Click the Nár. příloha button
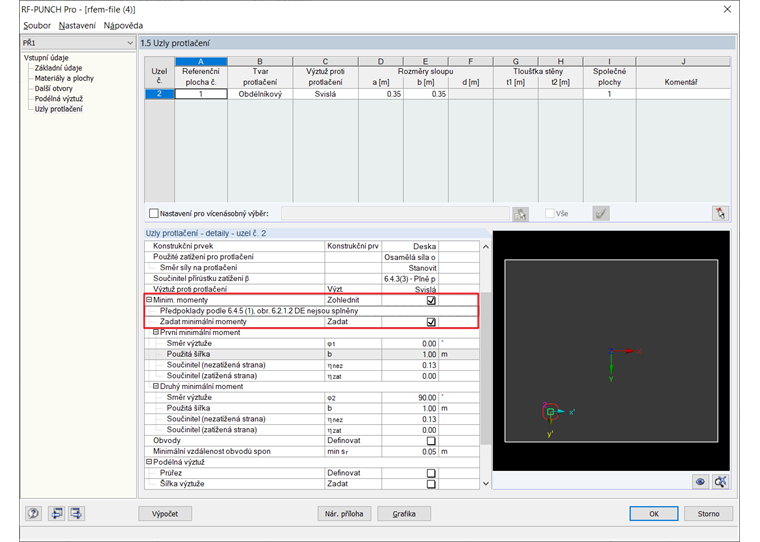This screenshot has height=542, width=760. pyautogui.click(x=344, y=513)
